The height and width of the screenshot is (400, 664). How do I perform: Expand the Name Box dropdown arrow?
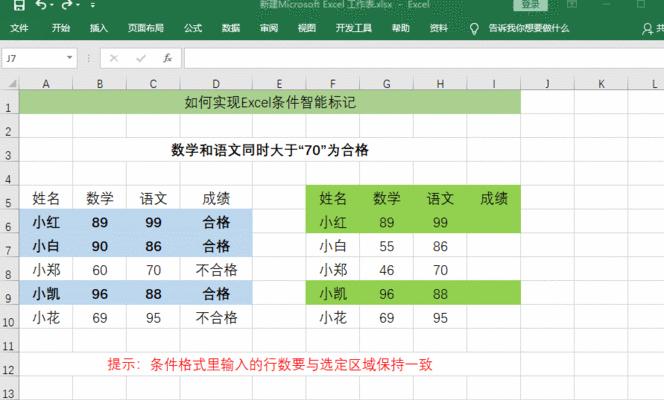[69, 58]
